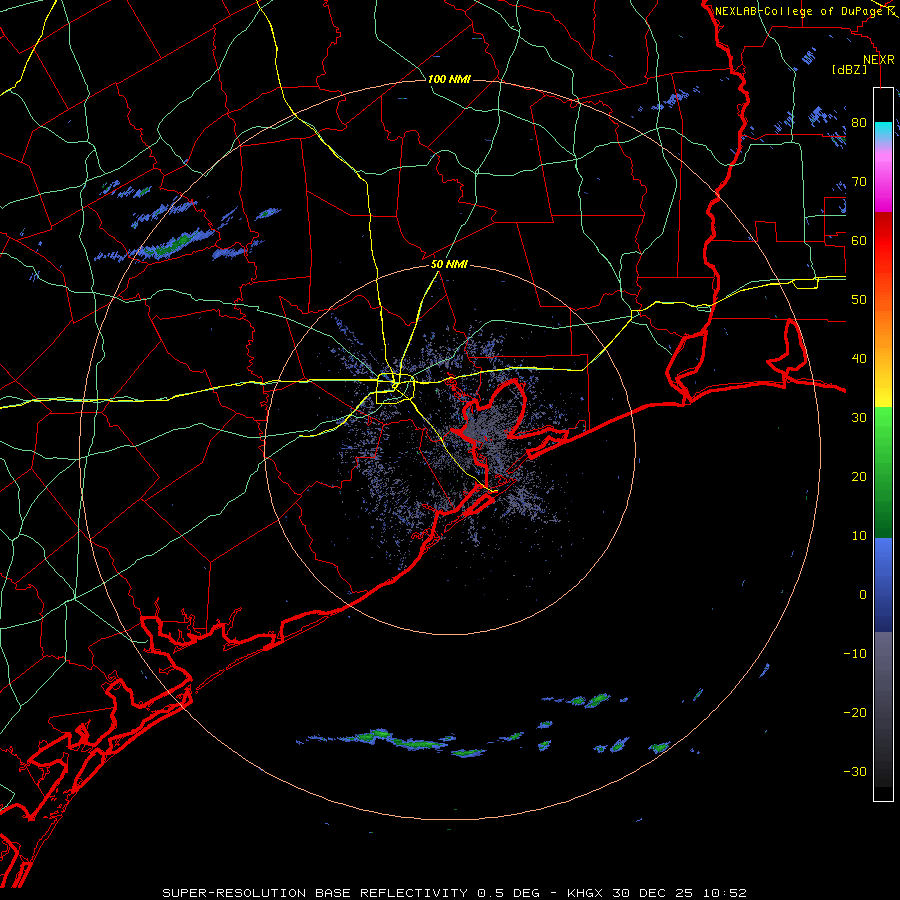Screen dimensions: 900x900
Task: Click the 0 dBZ scale value
Action: pos(863,595)
